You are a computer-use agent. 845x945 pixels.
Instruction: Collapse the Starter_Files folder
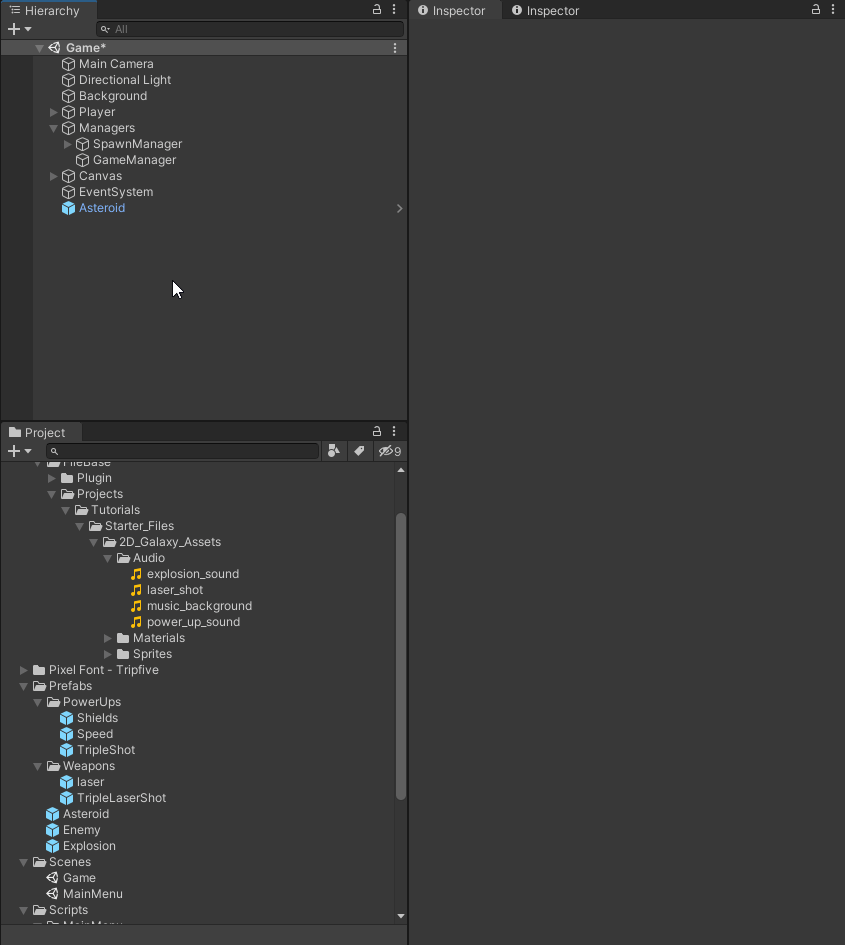[x=80, y=526]
